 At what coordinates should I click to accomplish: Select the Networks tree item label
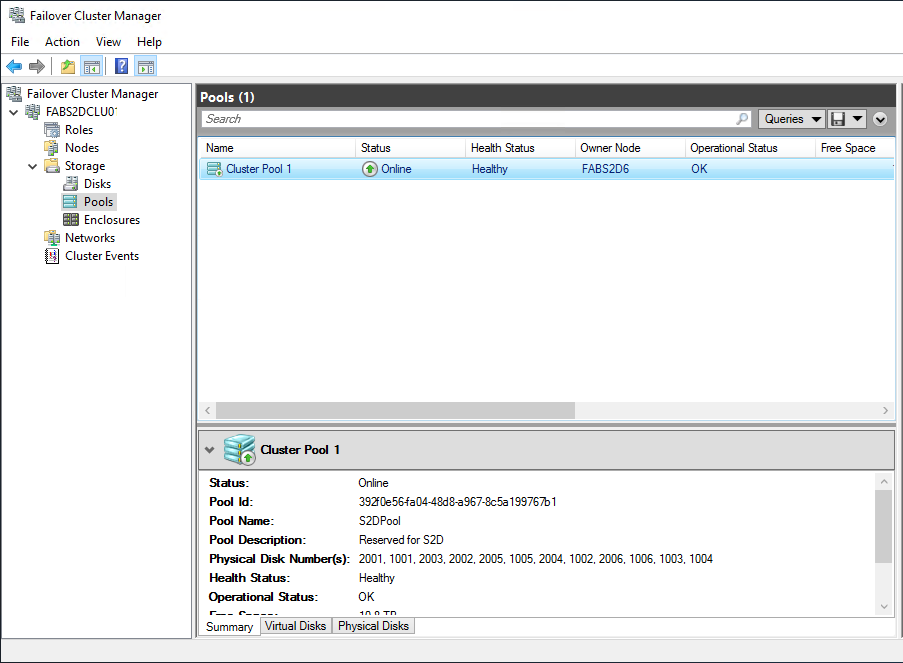point(90,238)
